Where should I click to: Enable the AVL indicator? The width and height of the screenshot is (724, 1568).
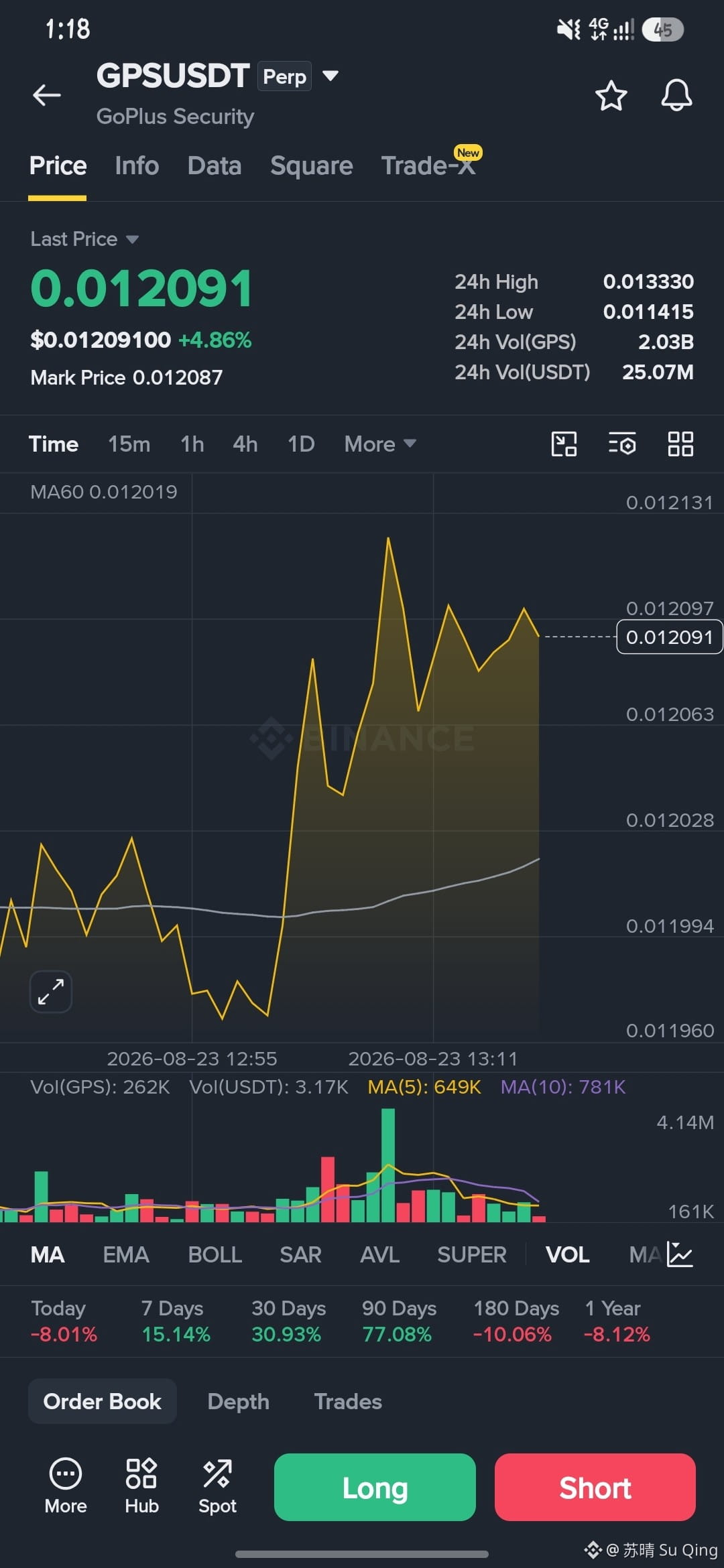(x=379, y=1254)
